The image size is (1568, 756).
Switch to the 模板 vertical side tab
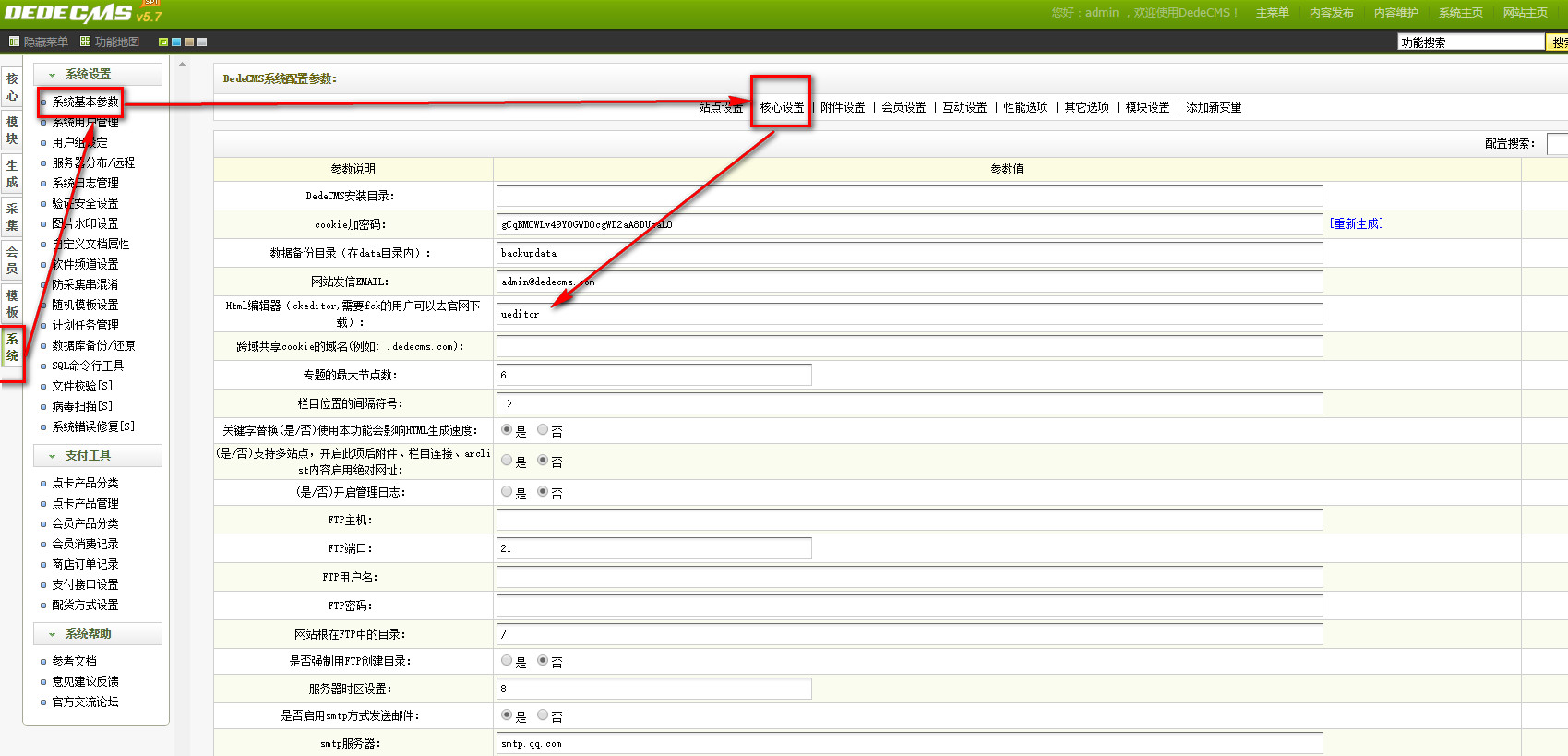click(12, 304)
